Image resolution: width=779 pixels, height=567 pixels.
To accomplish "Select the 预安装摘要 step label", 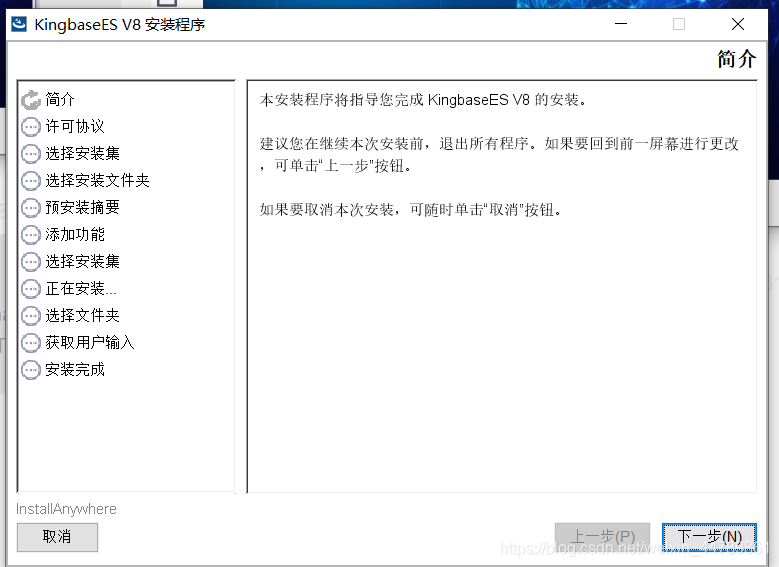I will pos(82,207).
